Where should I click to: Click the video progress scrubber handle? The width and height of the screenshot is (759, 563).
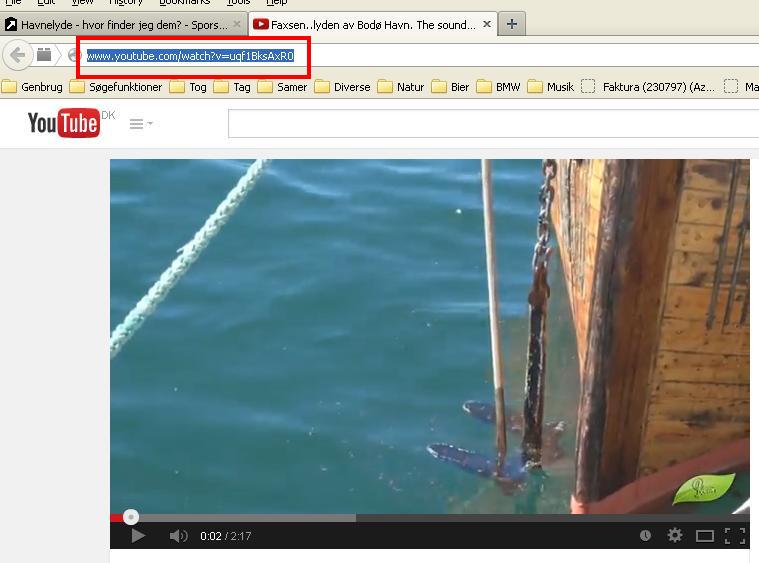click(131, 517)
